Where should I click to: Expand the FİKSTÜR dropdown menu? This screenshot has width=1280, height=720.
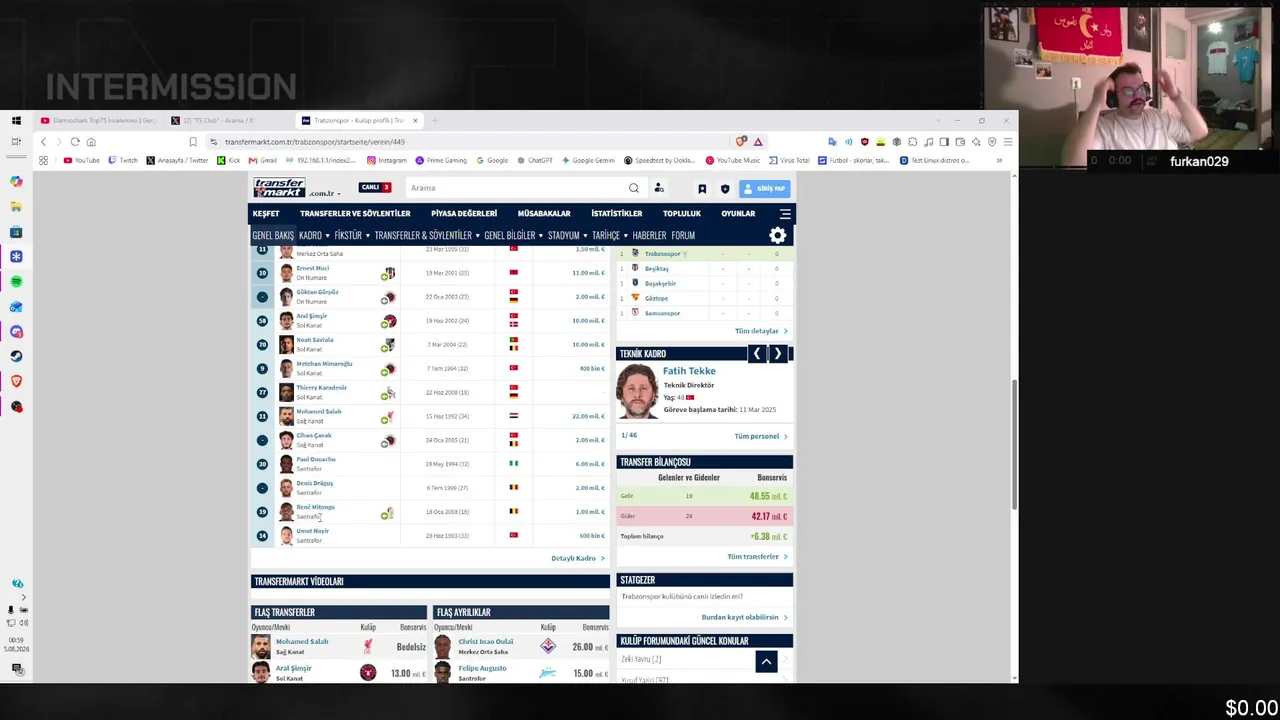click(352, 235)
